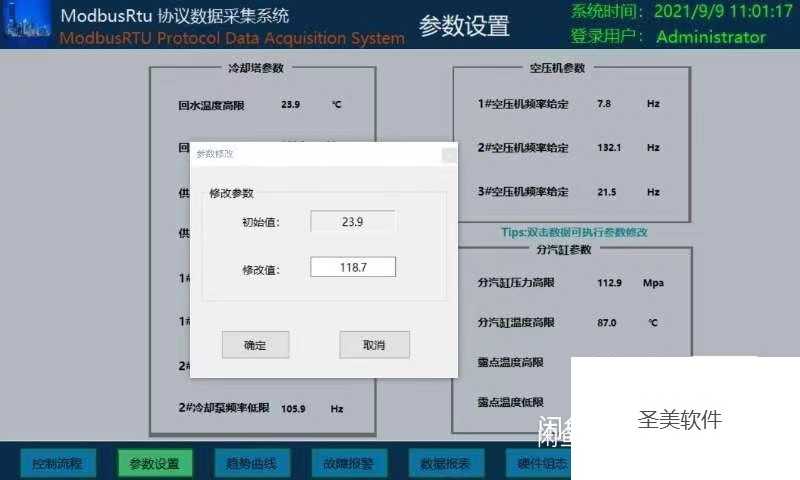Click the logged-in user Administrator
The image size is (800, 480).
pos(711,37)
